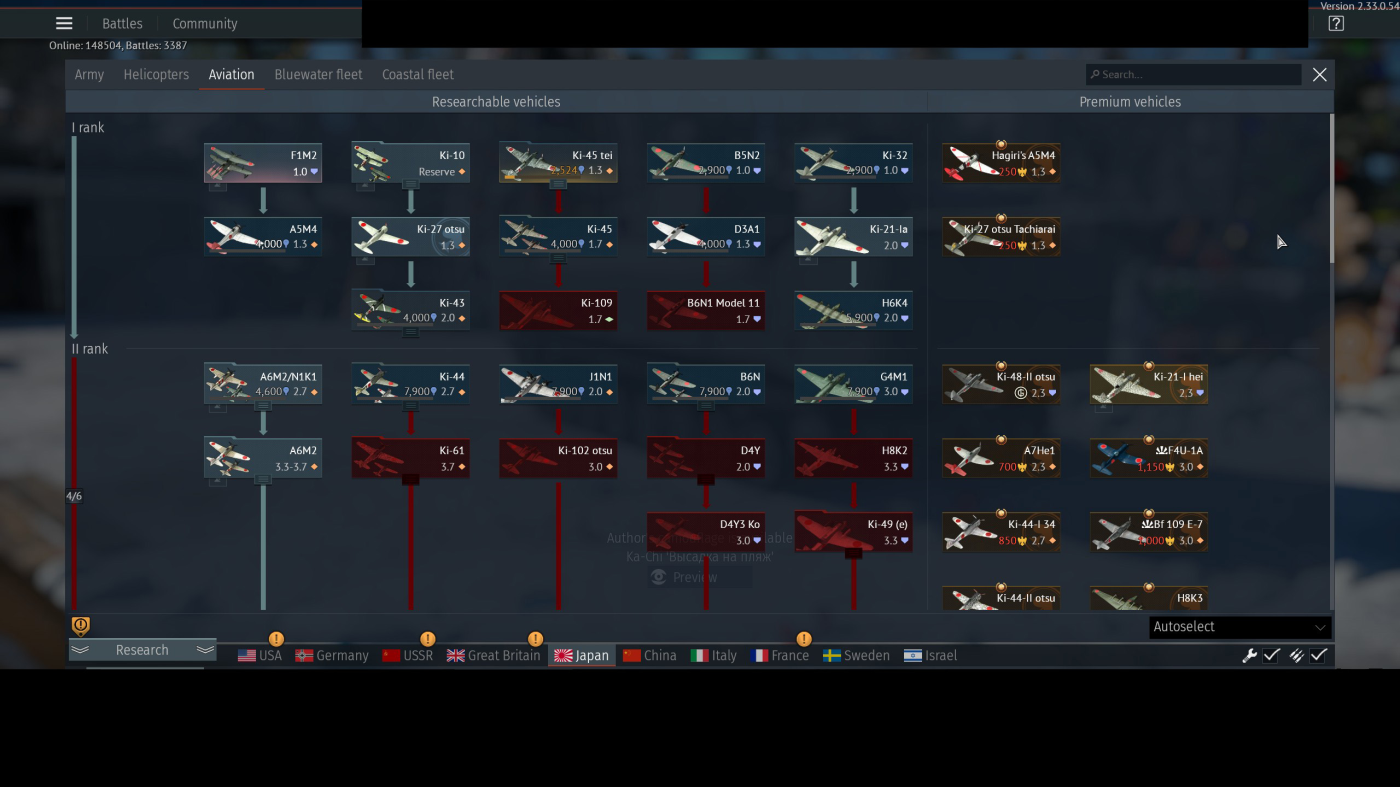Select the Ki-32 aircraft card
The height and width of the screenshot is (787, 1400).
[x=853, y=163]
